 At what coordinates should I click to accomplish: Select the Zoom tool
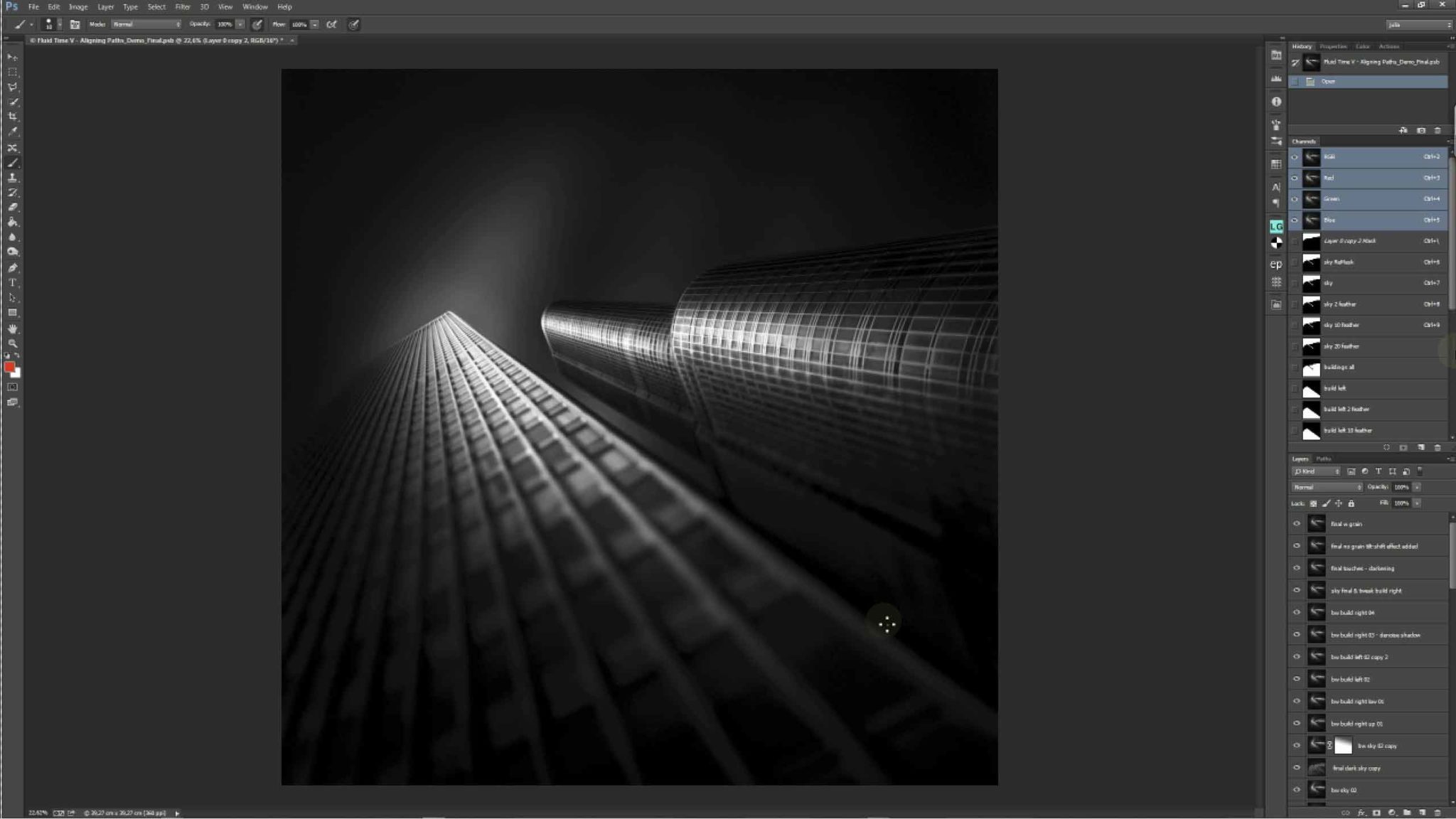click(x=12, y=343)
